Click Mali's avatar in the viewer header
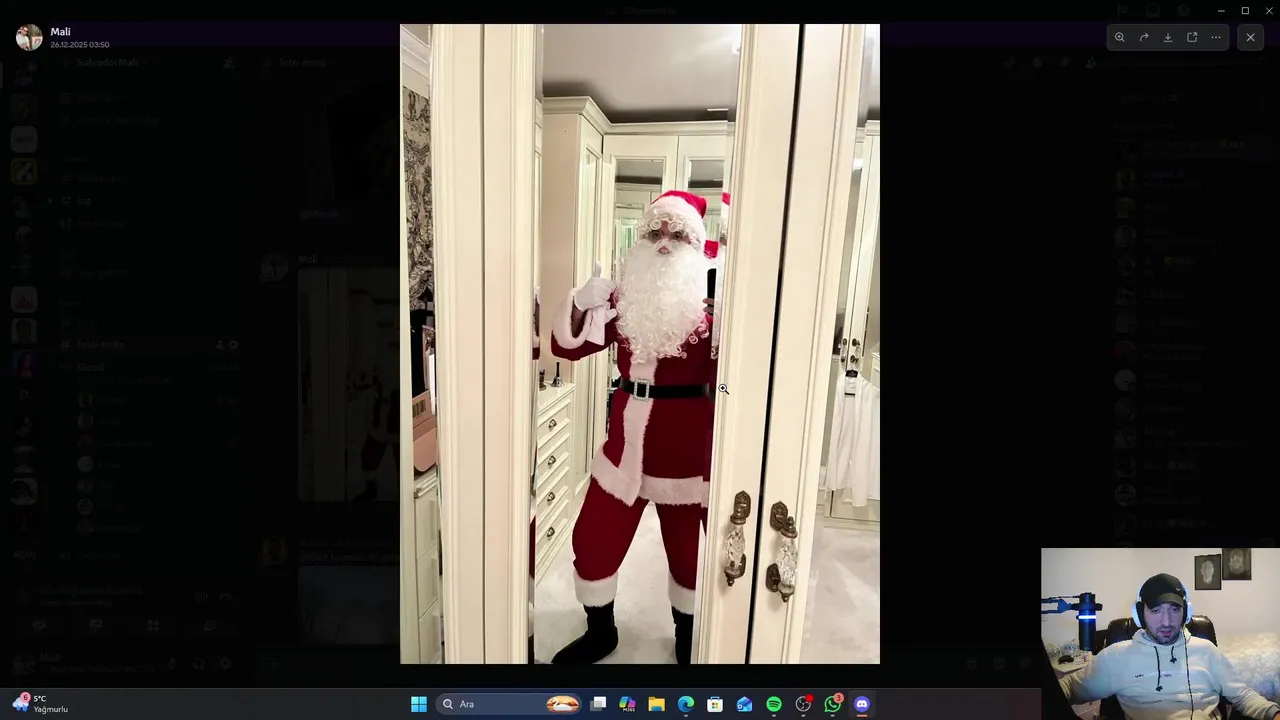Screen dimensions: 1280x720 coord(29,37)
